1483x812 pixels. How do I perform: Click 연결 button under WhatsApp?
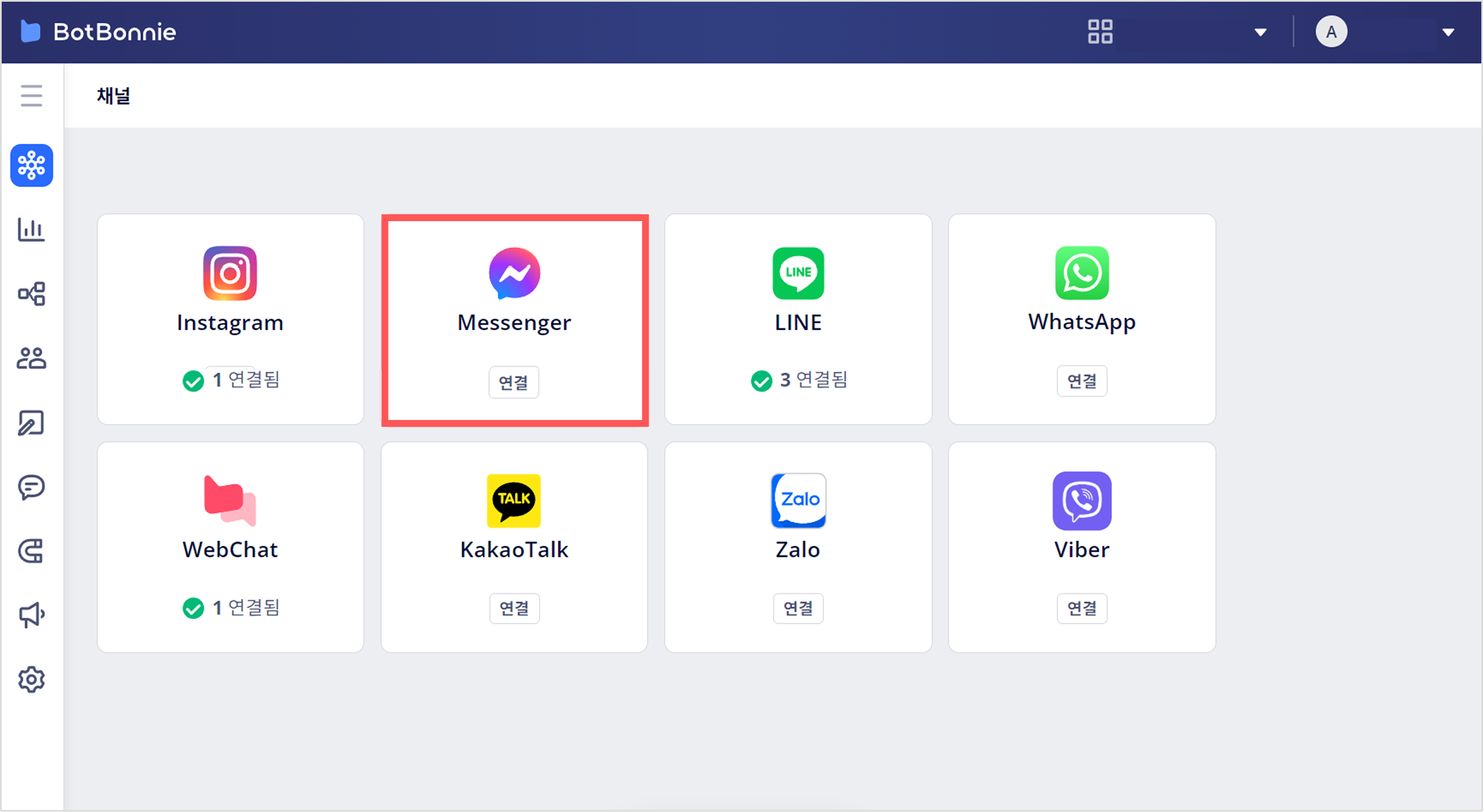tap(1082, 381)
